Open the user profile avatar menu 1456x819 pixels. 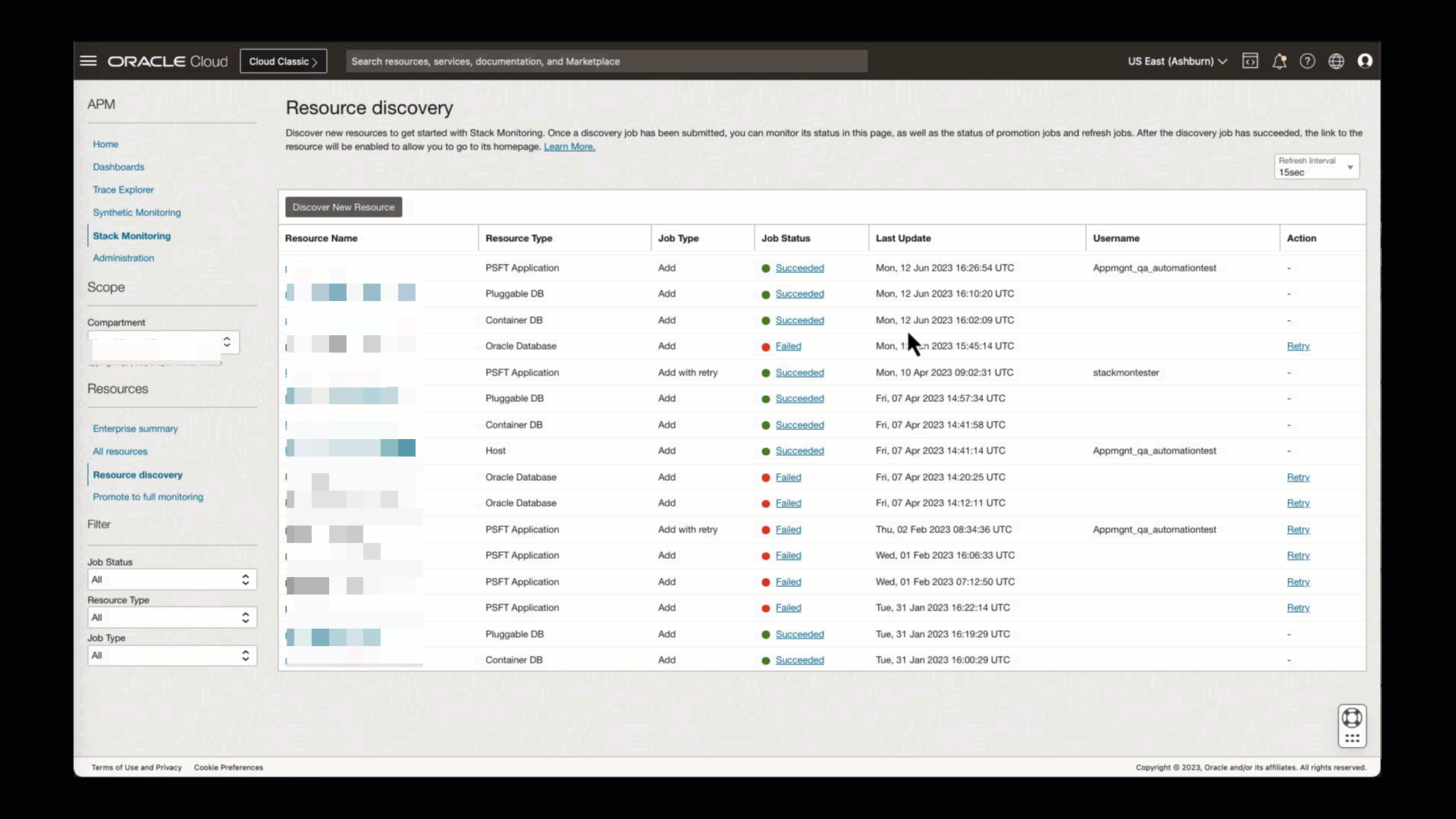(1365, 61)
